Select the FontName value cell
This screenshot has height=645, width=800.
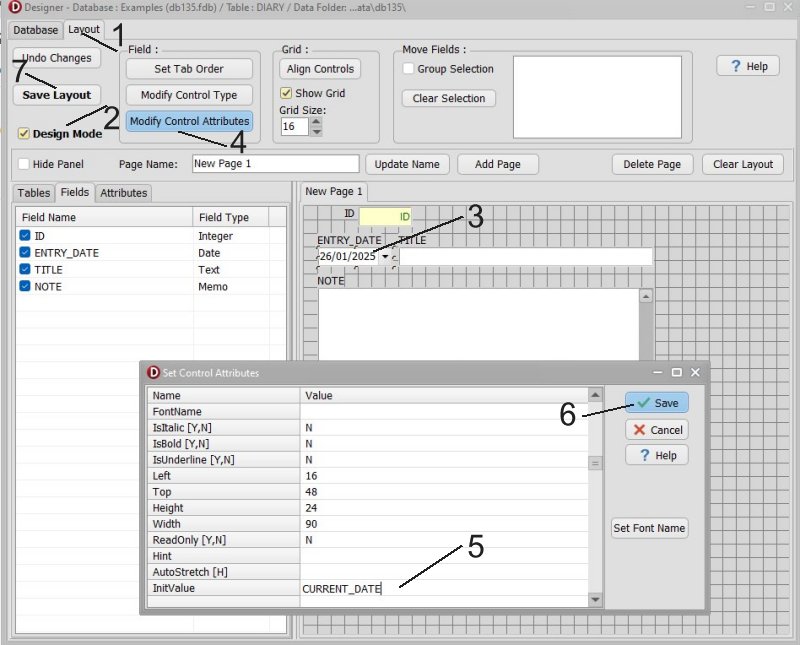tap(444, 411)
